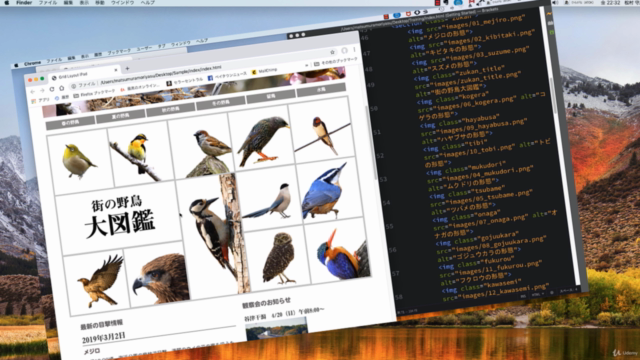The image size is (640, 360).
Task: Open the Brackets Extension Manager icon
Action: pos(550,23)
